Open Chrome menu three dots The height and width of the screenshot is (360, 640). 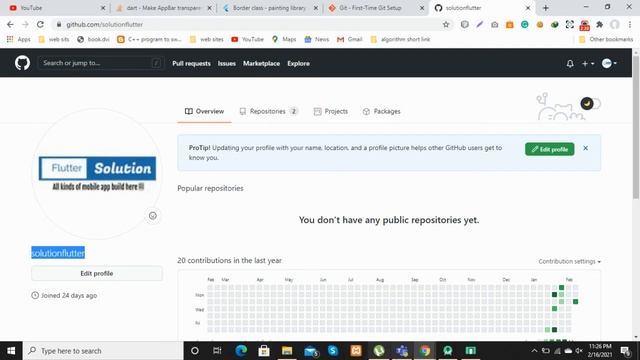(630, 24)
